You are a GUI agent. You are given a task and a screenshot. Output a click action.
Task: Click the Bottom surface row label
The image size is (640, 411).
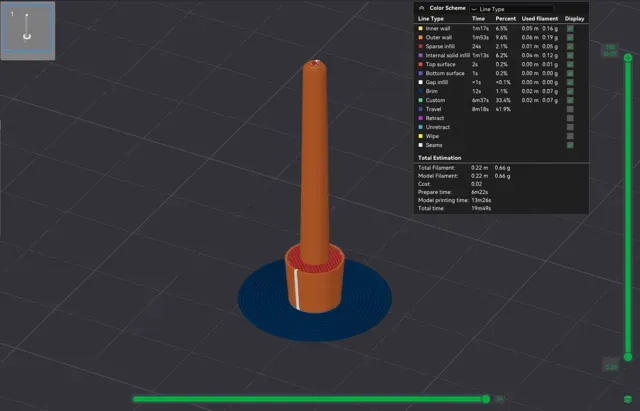(445, 73)
